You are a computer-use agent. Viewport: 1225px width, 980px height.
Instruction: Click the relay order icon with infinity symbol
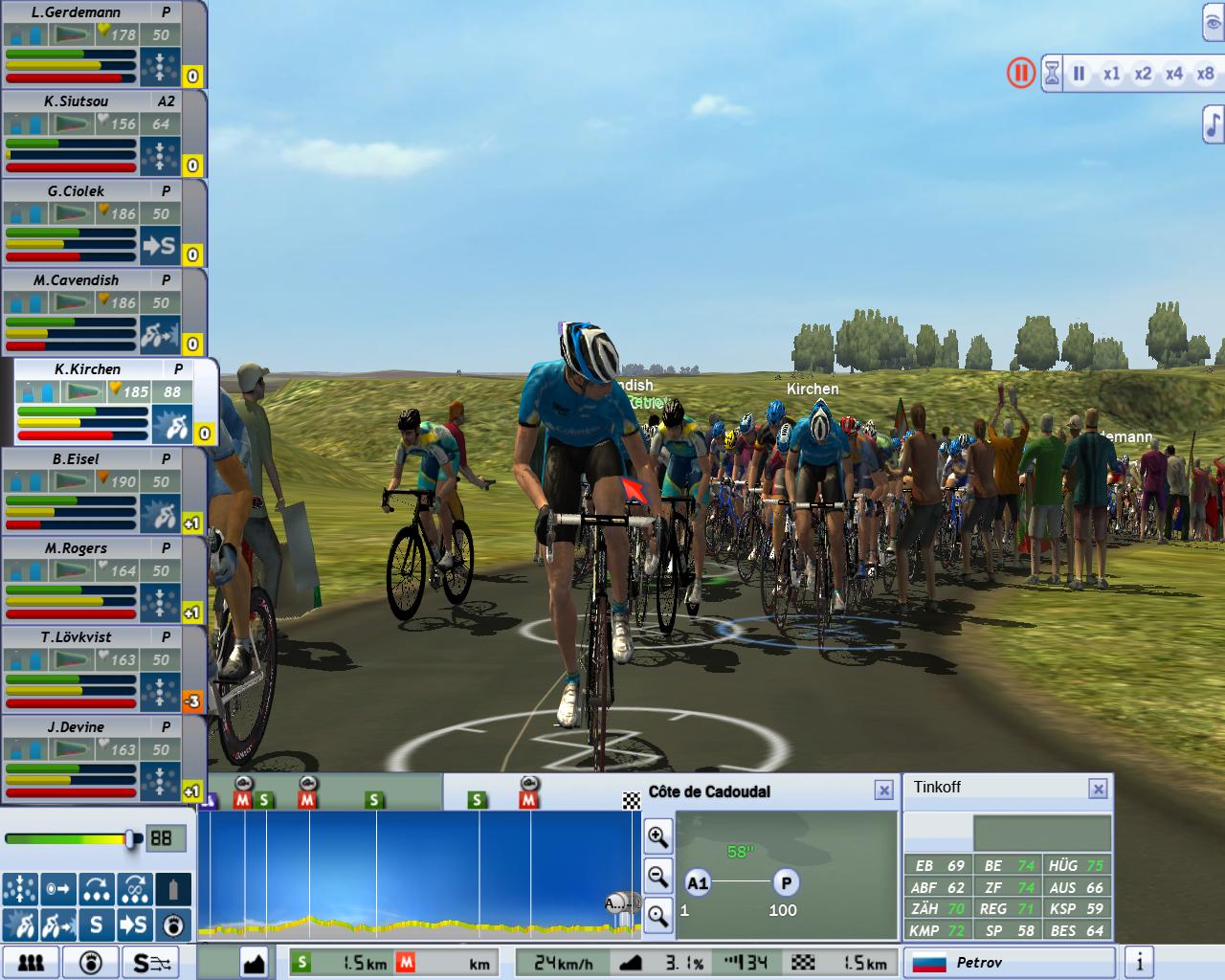134,889
